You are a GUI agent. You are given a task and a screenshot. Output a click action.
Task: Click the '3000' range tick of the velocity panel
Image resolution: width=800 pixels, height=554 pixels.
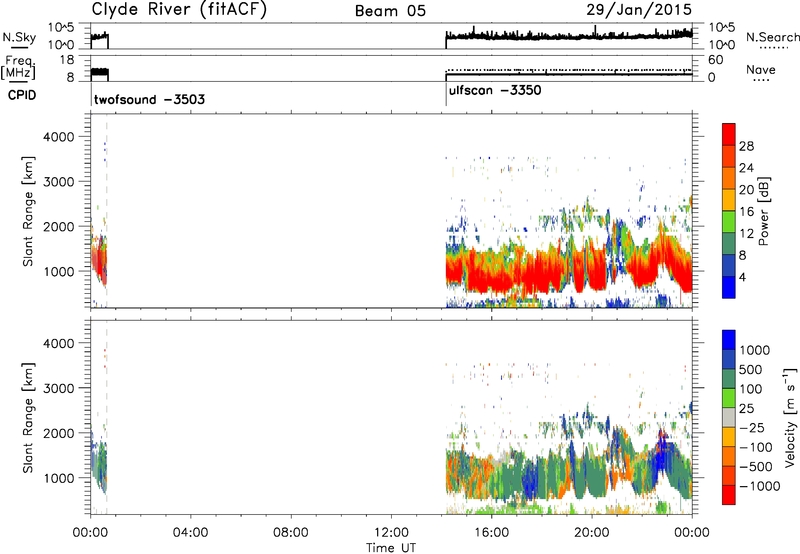tap(59, 388)
